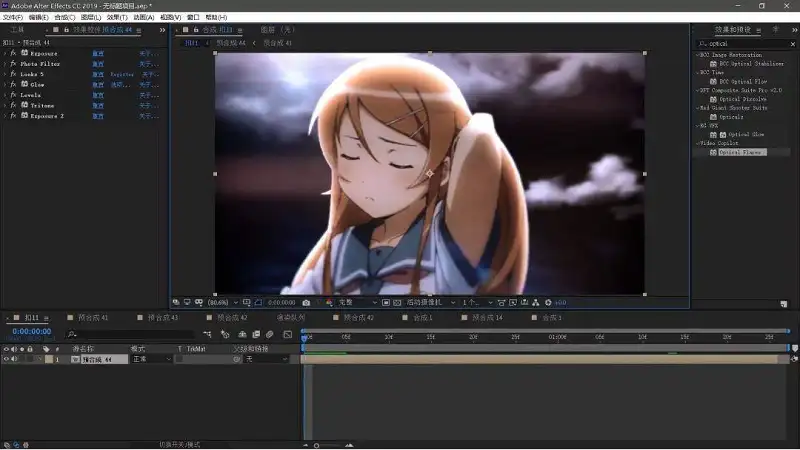Collapse the BCC Image Restoration category
The height and width of the screenshot is (450, 800).
[x=697, y=55]
